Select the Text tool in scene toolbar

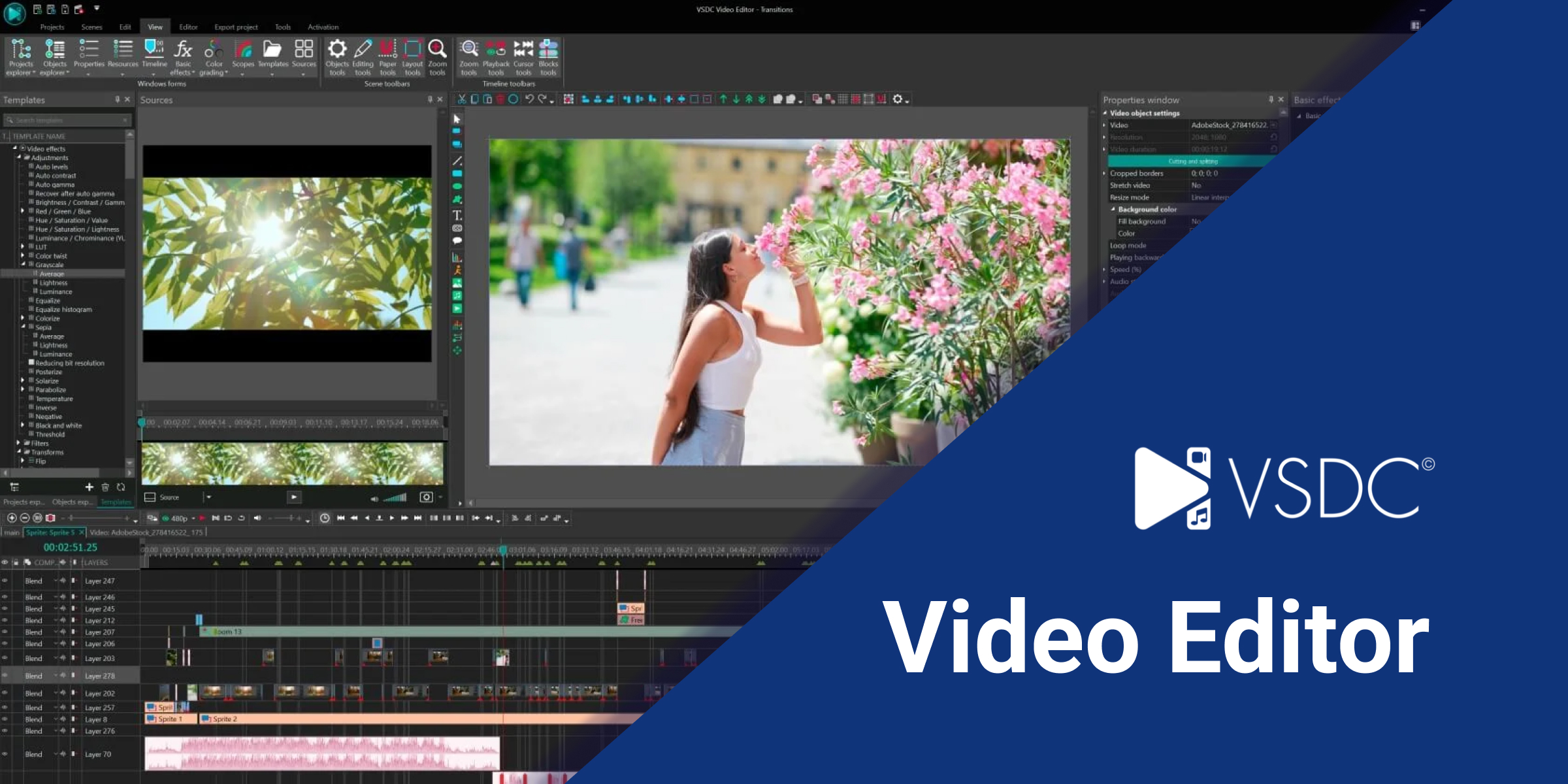[x=457, y=214]
